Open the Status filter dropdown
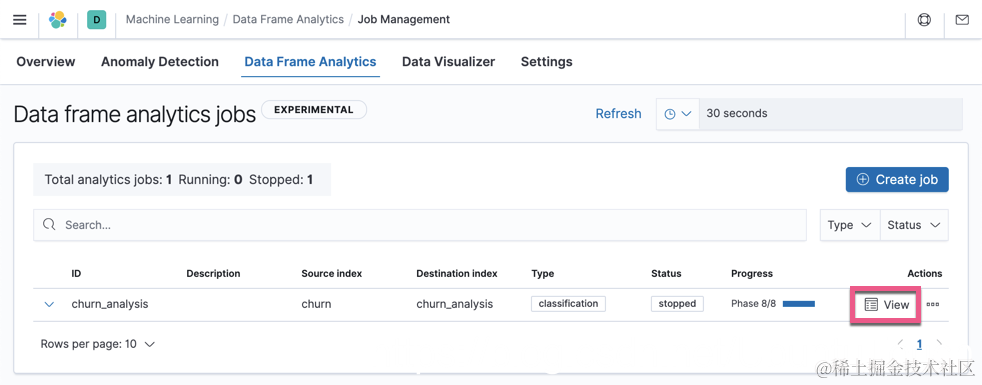 click(x=914, y=225)
